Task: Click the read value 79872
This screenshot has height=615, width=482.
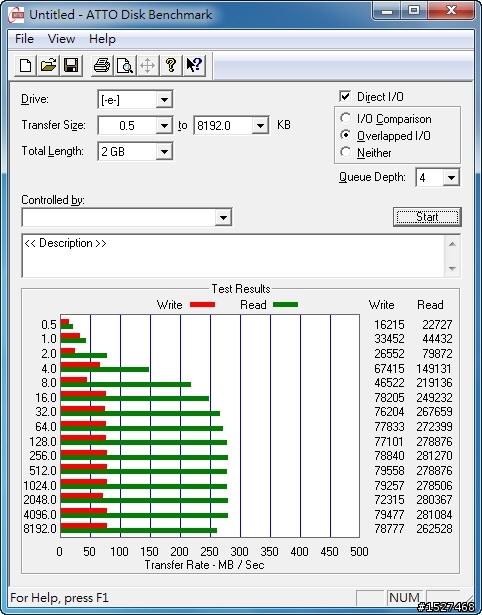Action: [437, 353]
